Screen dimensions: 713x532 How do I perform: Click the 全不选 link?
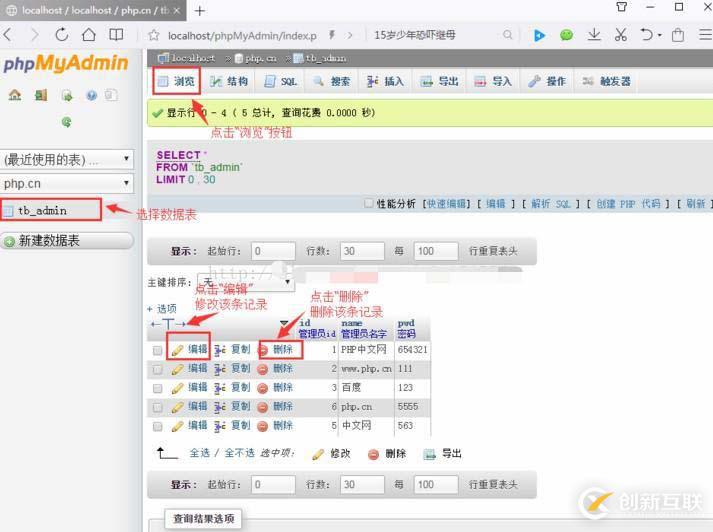click(239, 453)
